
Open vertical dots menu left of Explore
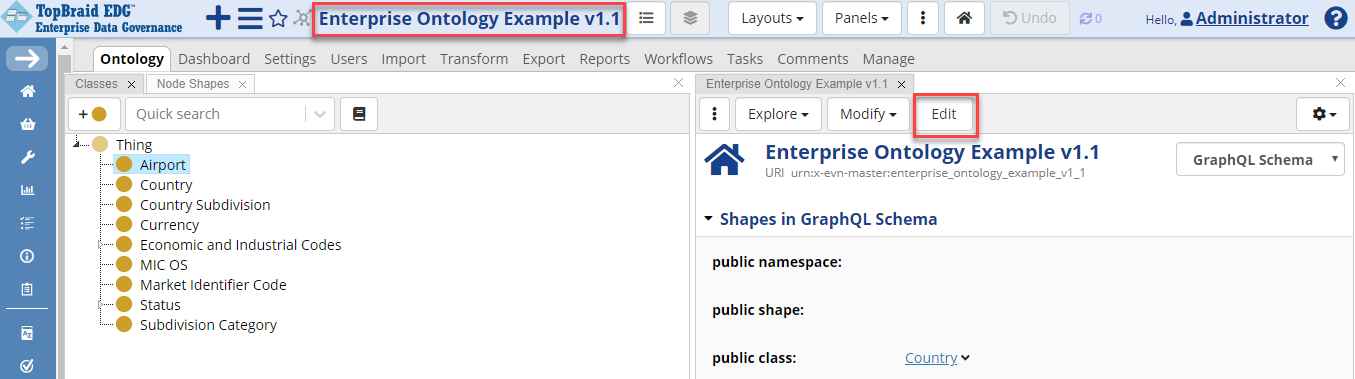[714, 114]
